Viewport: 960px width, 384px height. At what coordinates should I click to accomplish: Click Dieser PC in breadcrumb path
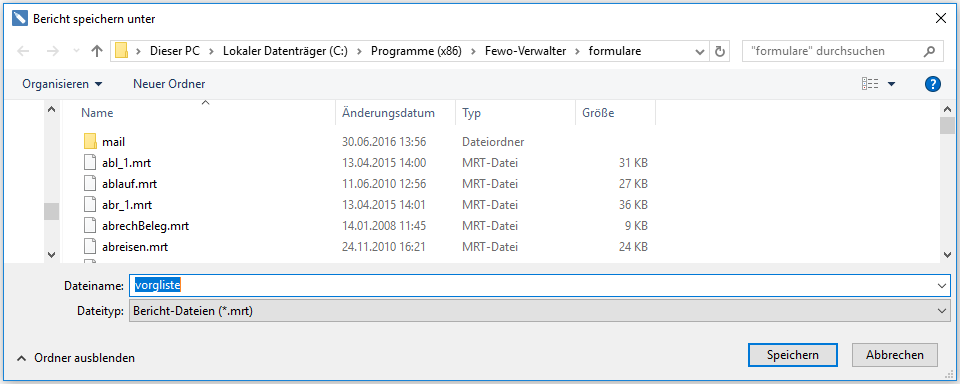tap(174, 51)
